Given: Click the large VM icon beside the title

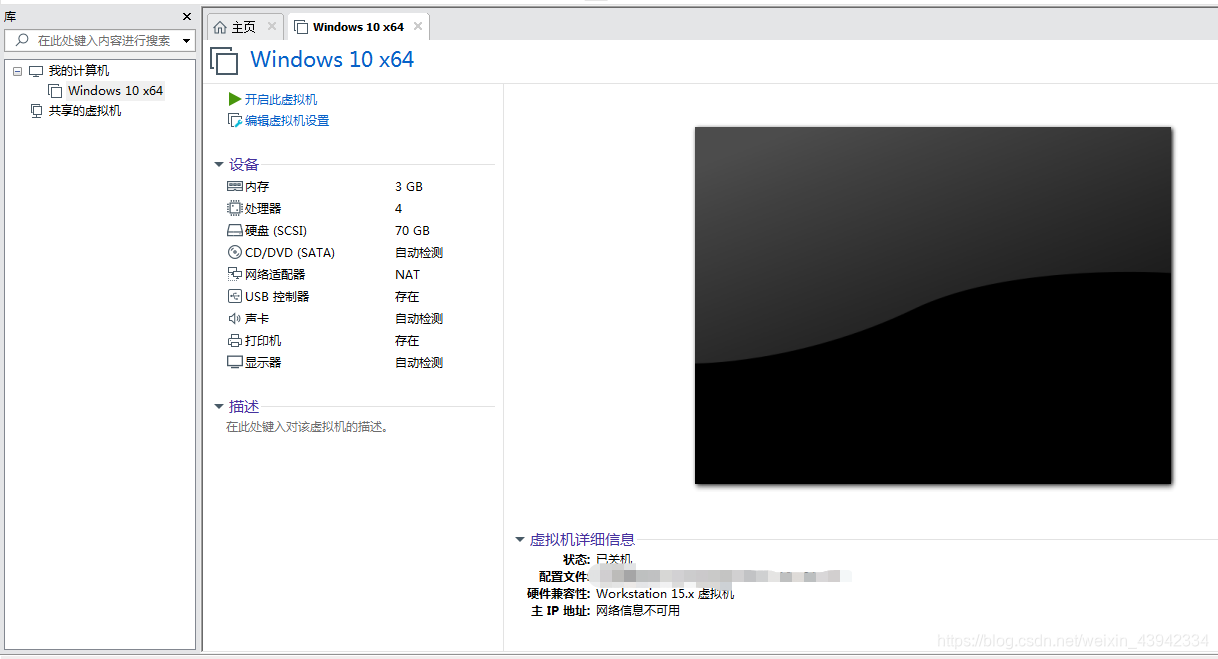Looking at the screenshot, I should (x=225, y=60).
